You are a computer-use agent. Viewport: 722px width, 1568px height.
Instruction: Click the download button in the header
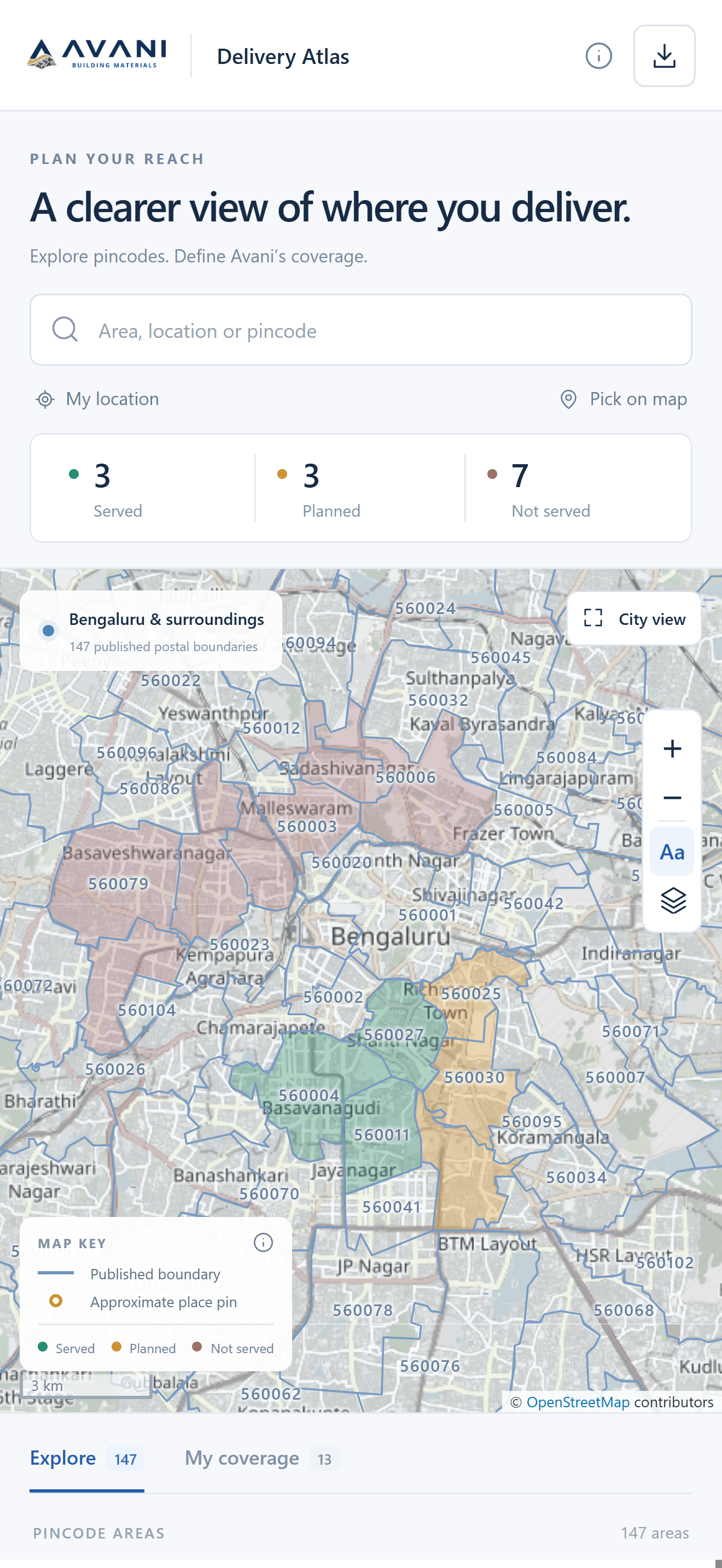(664, 56)
